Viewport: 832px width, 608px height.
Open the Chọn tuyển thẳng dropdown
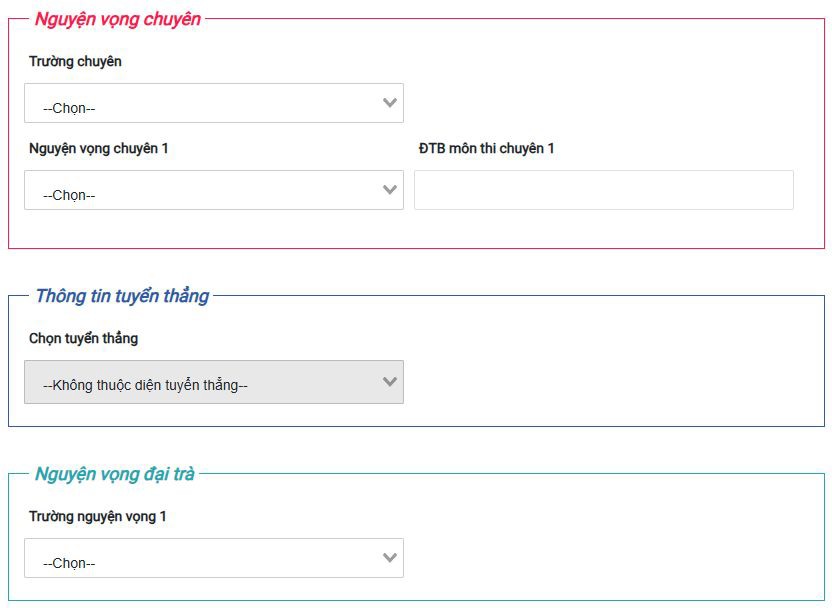click(x=214, y=383)
